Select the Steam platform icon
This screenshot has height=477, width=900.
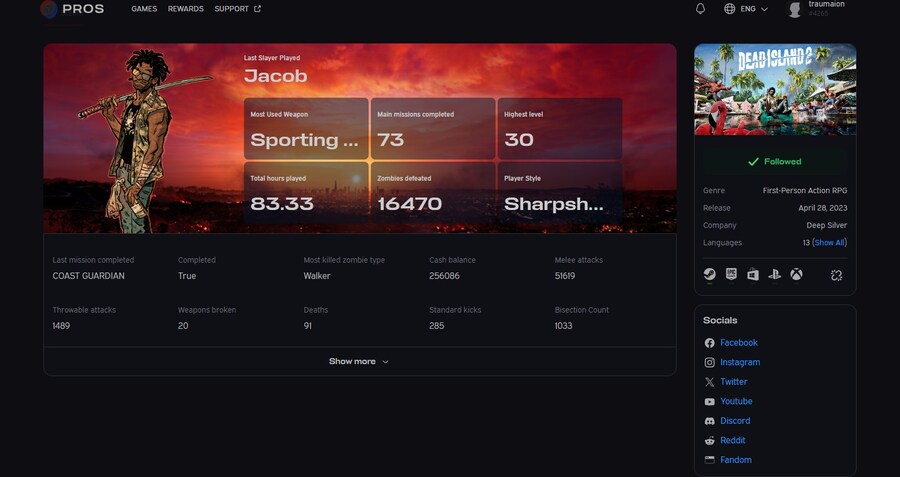click(x=709, y=274)
